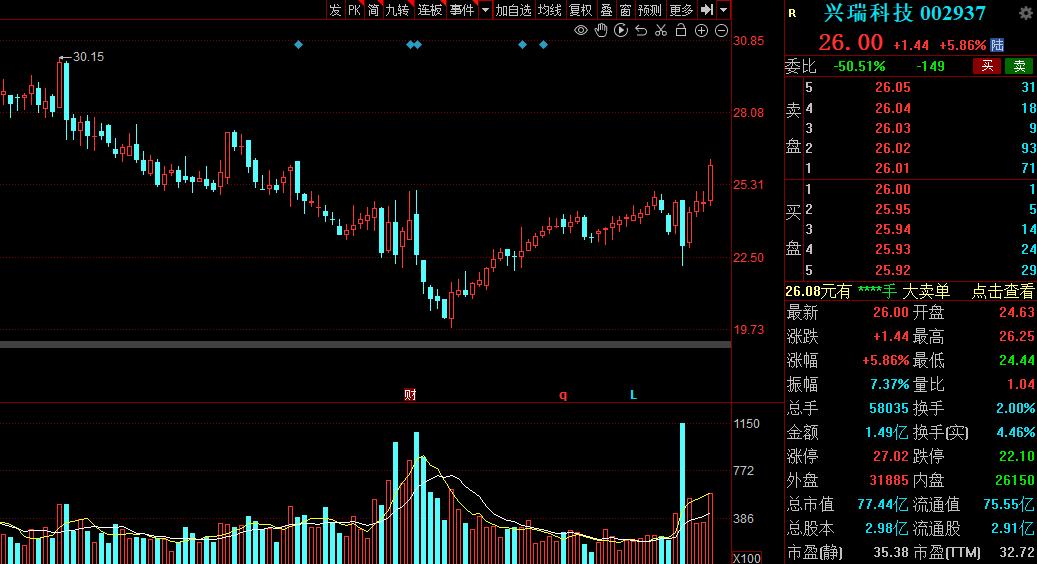1037x564 pixels.
Task: Click the 陆 badge next to percentage
Action: 997,45
